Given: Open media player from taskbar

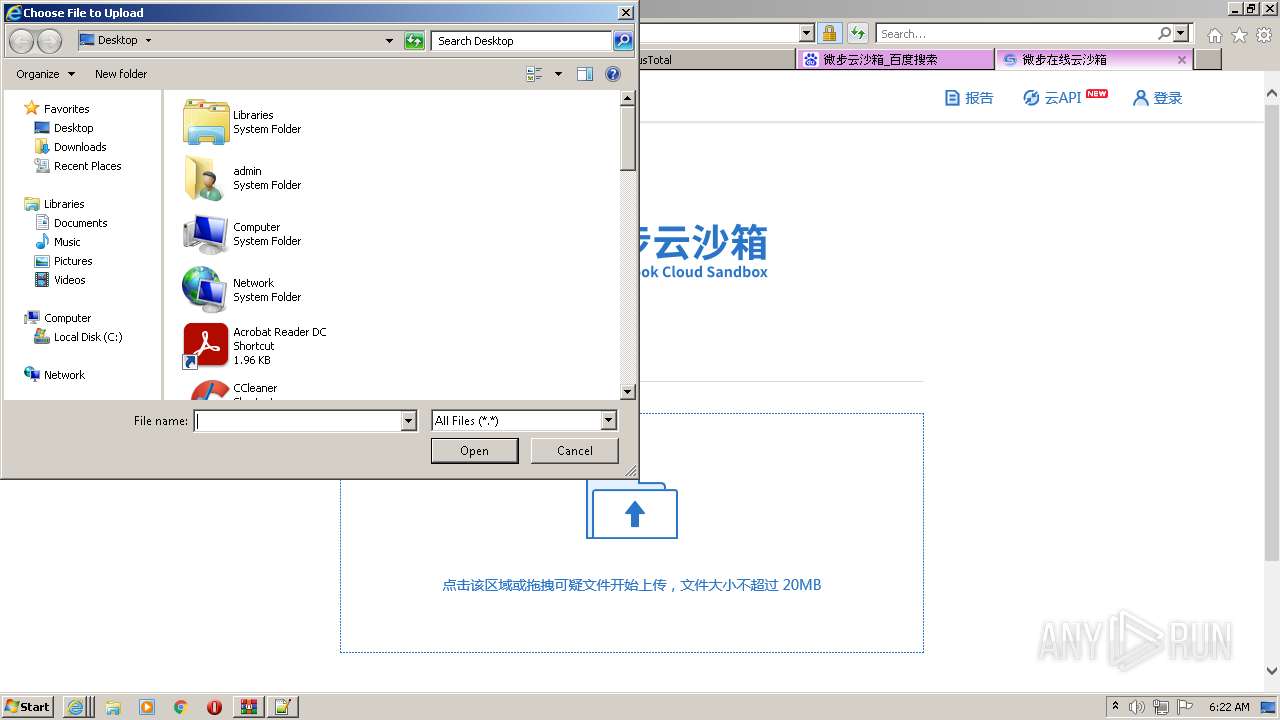Looking at the screenshot, I should (x=147, y=707).
